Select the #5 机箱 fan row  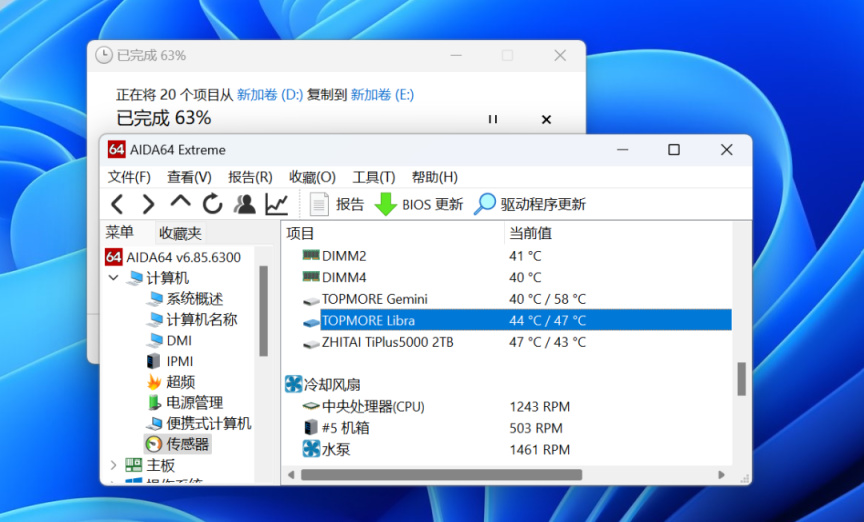[507, 428]
